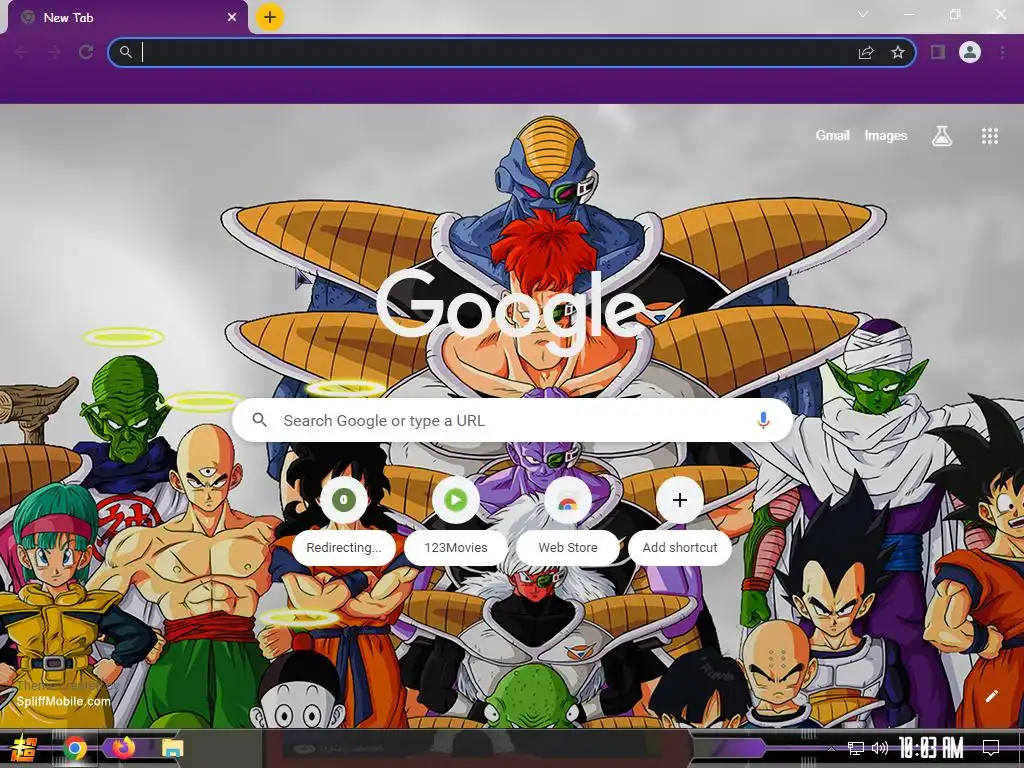Image resolution: width=1024 pixels, height=768 pixels.
Task: Click the 10:03 AM clock
Action: [x=931, y=748]
